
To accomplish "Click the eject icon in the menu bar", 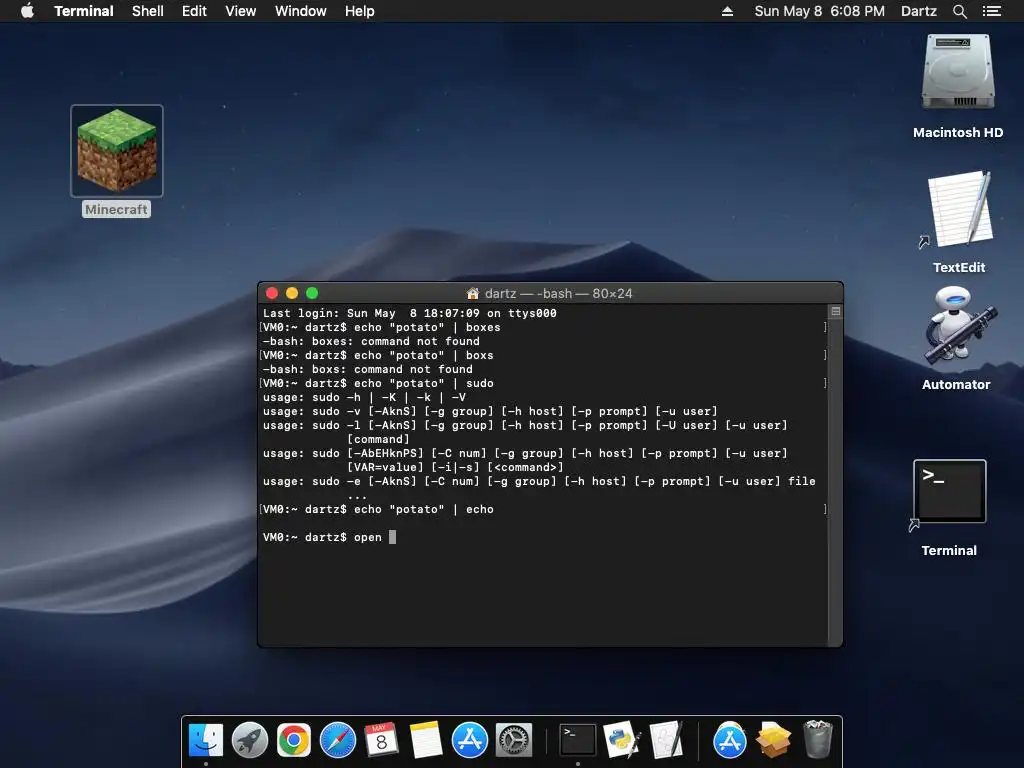I will tap(727, 11).
